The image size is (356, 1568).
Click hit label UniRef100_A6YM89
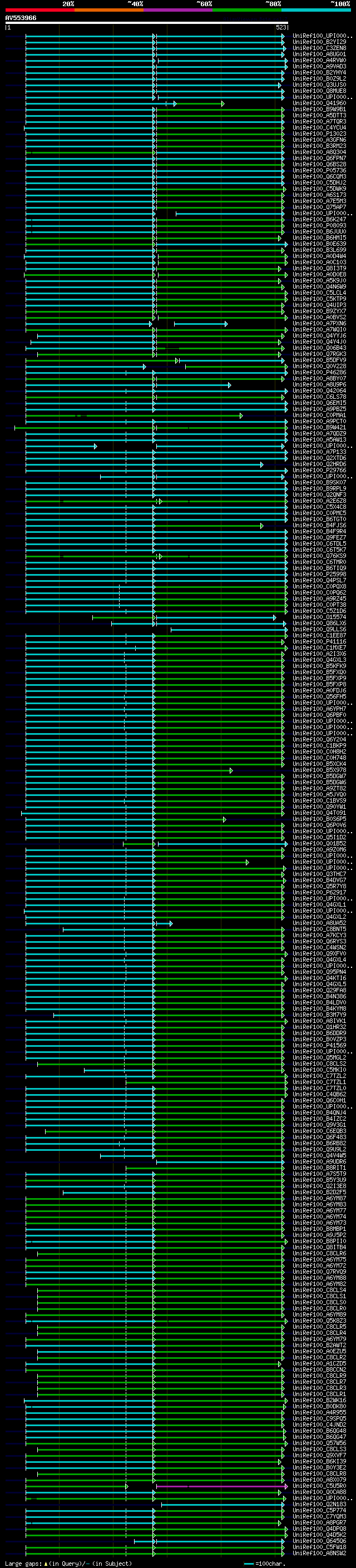319,1315
